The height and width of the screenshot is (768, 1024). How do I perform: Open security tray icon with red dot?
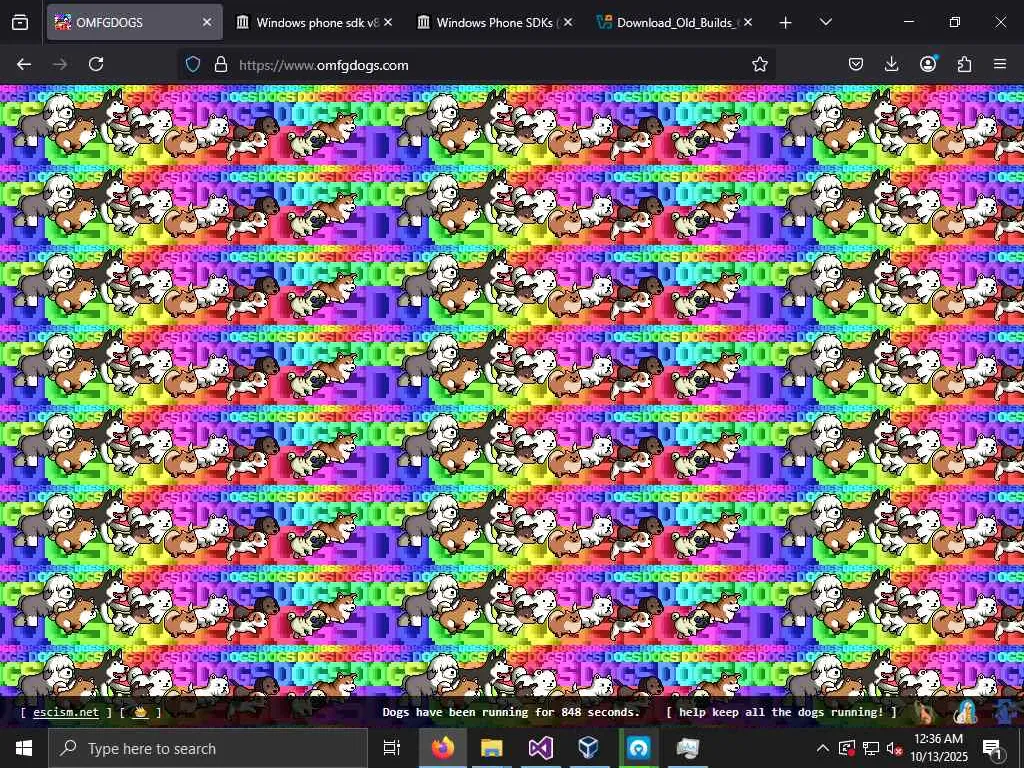click(x=847, y=748)
